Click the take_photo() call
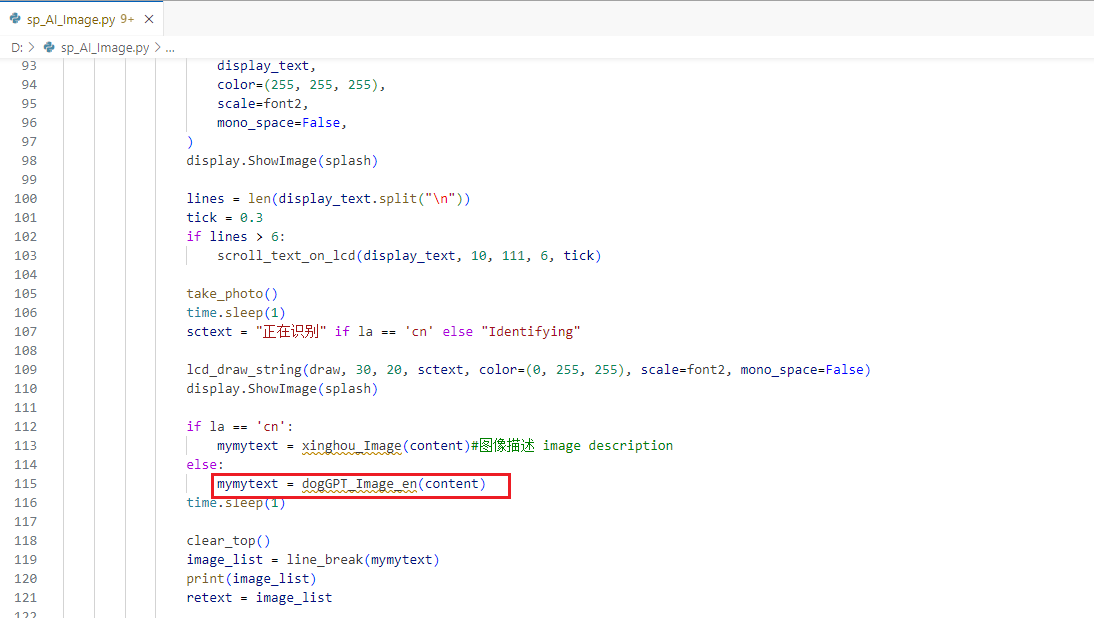This screenshot has width=1094, height=618. tap(232, 294)
